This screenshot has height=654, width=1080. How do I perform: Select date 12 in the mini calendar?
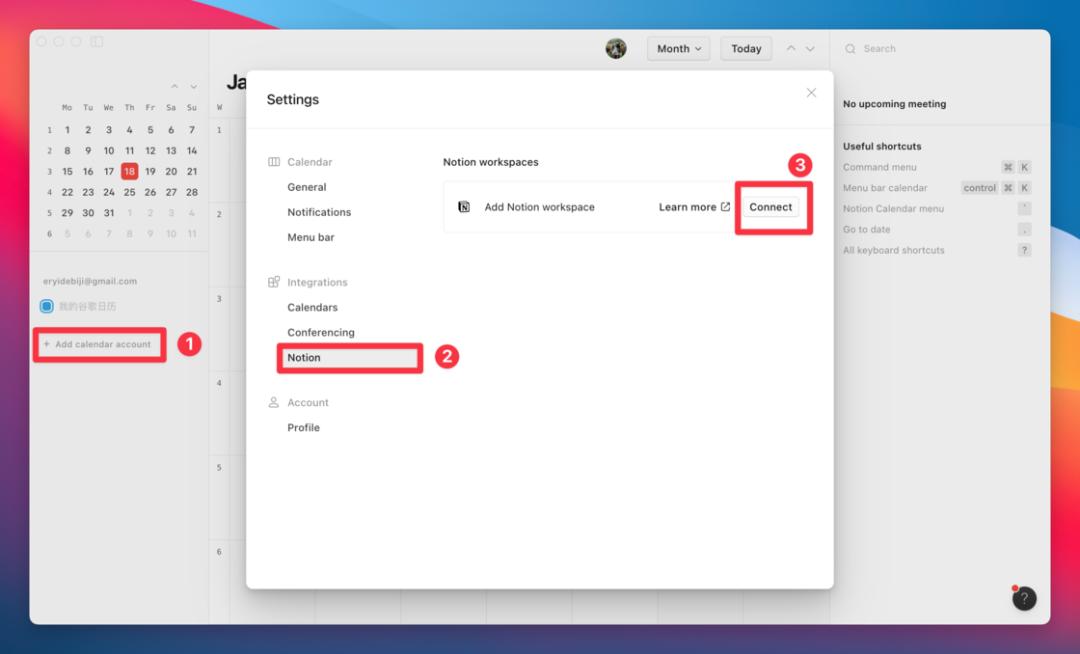point(150,151)
